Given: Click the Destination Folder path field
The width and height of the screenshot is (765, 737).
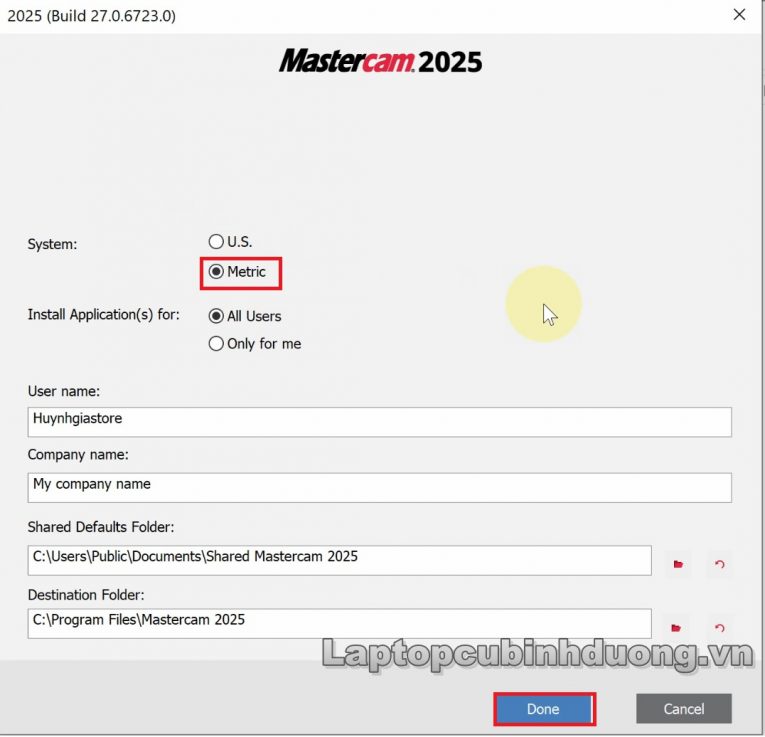Looking at the screenshot, I should pos(339,623).
